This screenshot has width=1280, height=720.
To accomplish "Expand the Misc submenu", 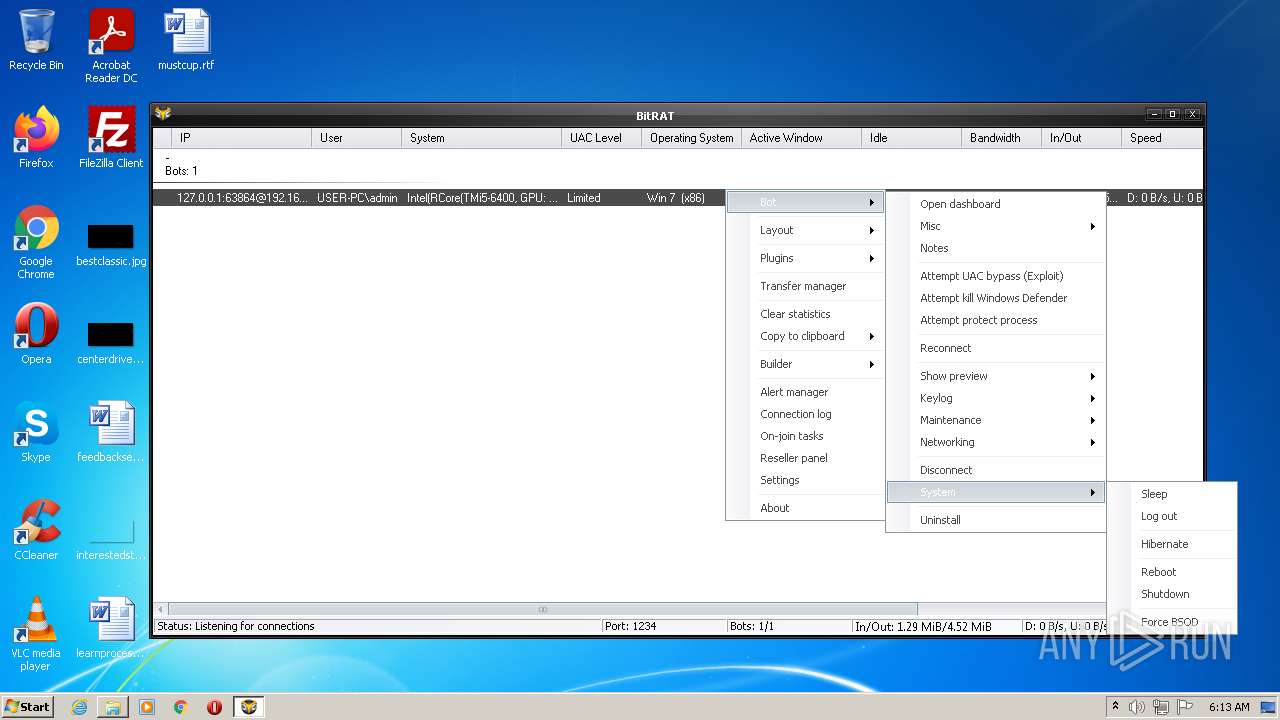I will click(x=996, y=226).
